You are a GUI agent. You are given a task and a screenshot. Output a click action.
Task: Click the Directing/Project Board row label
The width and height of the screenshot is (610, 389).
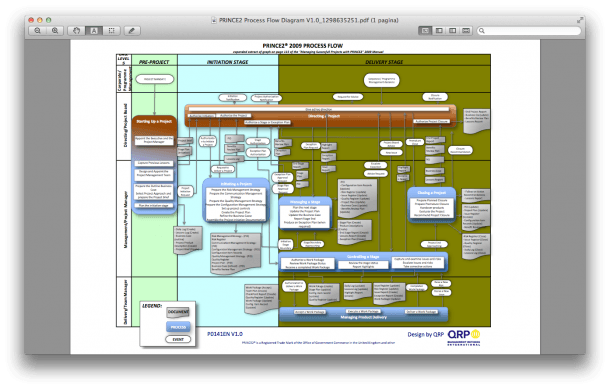pyautogui.click(x=125, y=126)
